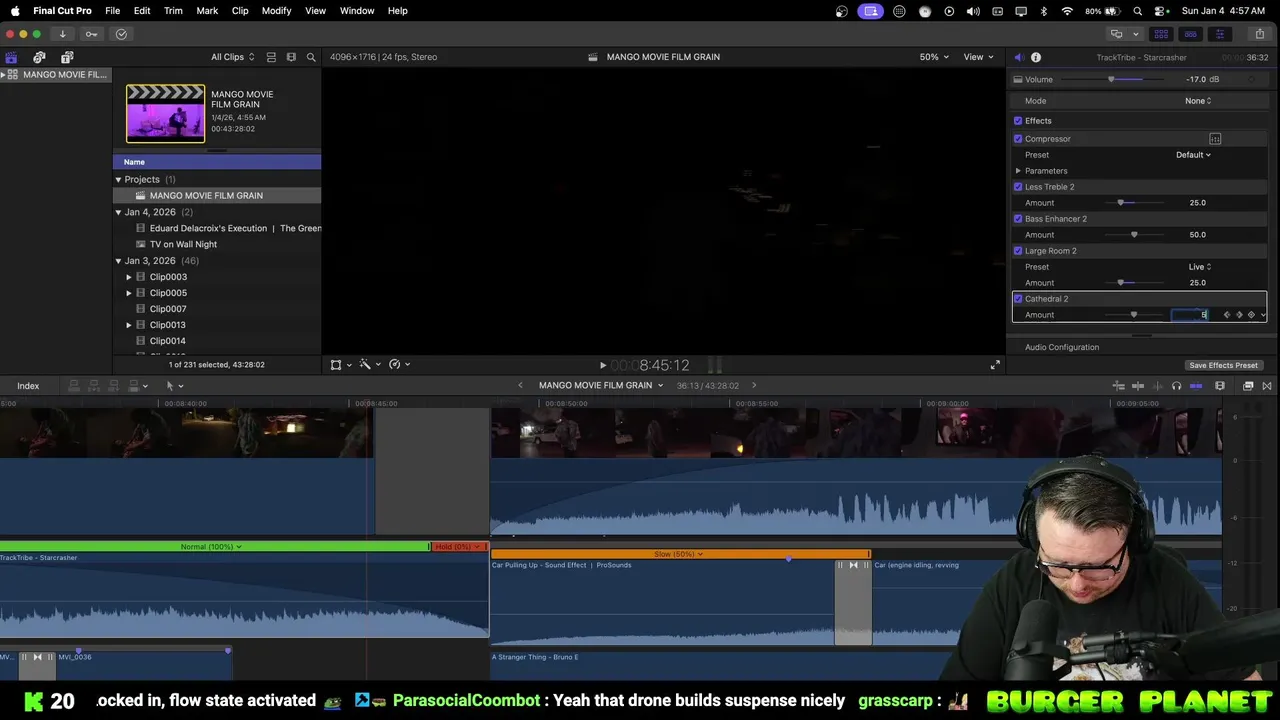Show the Libraries sidebar icon
The width and height of the screenshot is (1280, 720).
coord(11,57)
